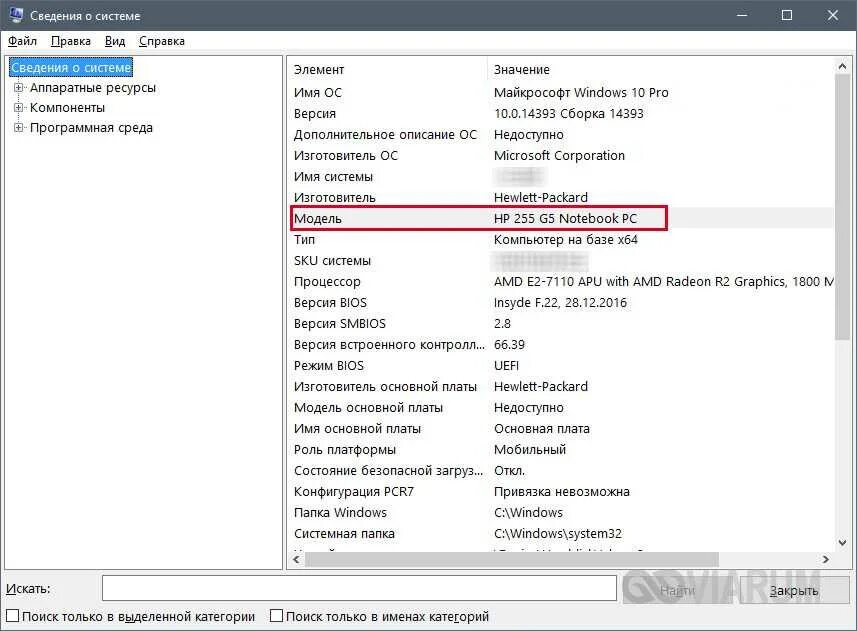Select the Роль платформы row
Viewport: 857px width, 631px height.
pos(561,450)
